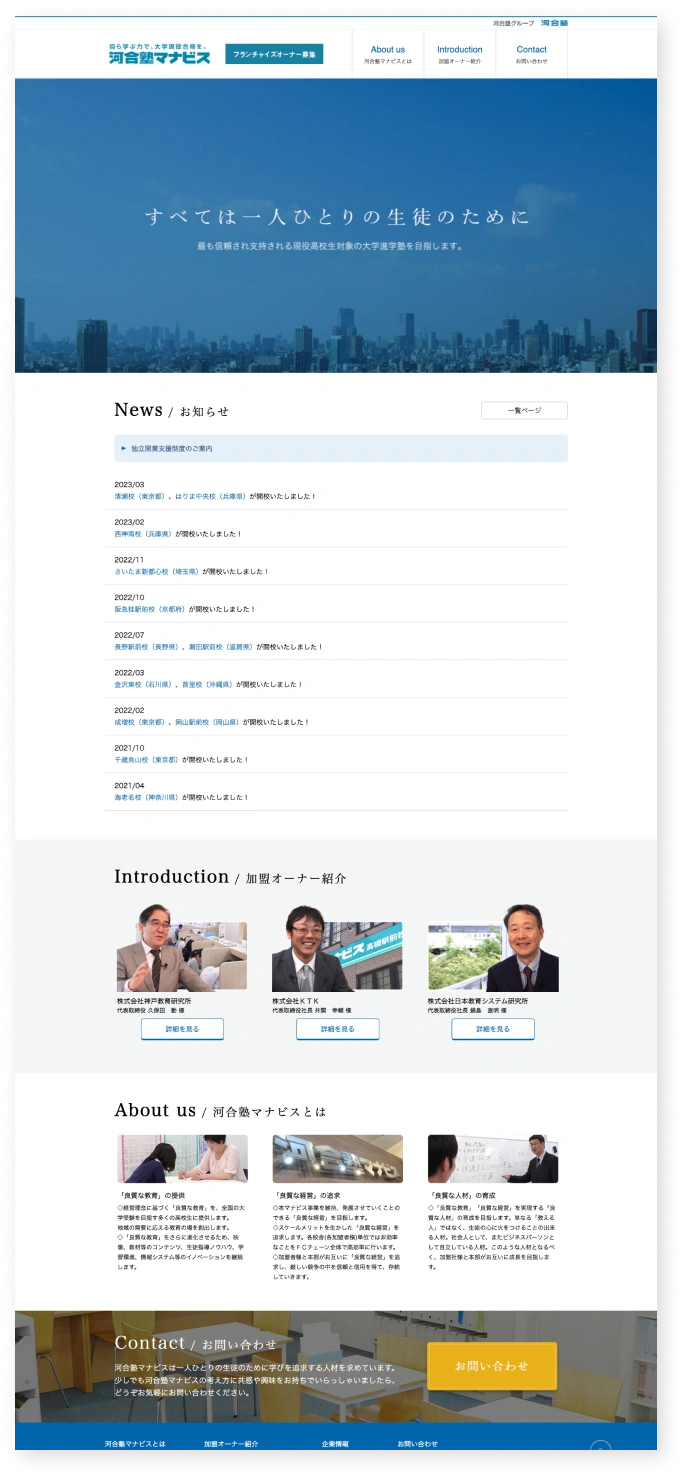Open the Introduction menu item
This screenshot has height=1476, width=684.
[460, 54]
